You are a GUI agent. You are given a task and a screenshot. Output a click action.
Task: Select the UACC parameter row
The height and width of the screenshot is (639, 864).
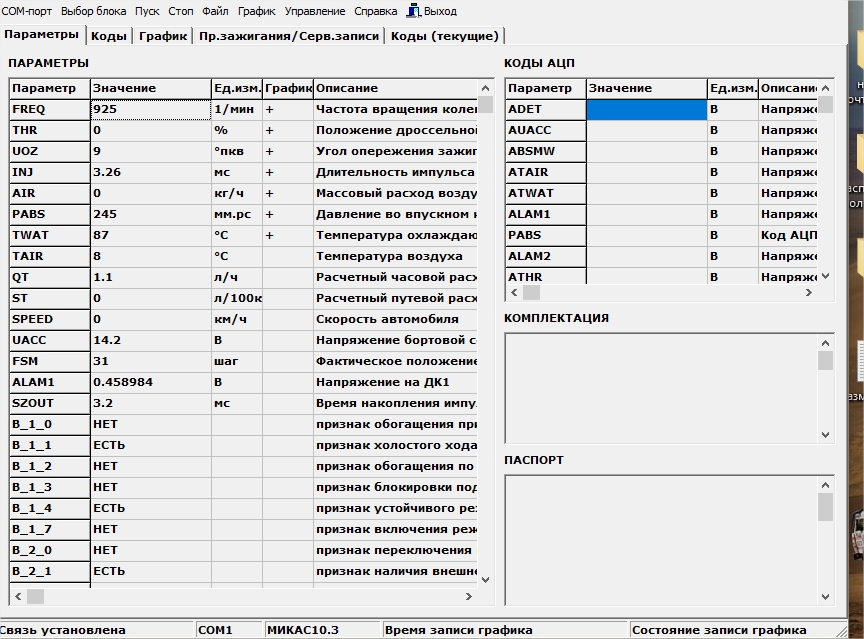pyautogui.click(x=50, y=340)
